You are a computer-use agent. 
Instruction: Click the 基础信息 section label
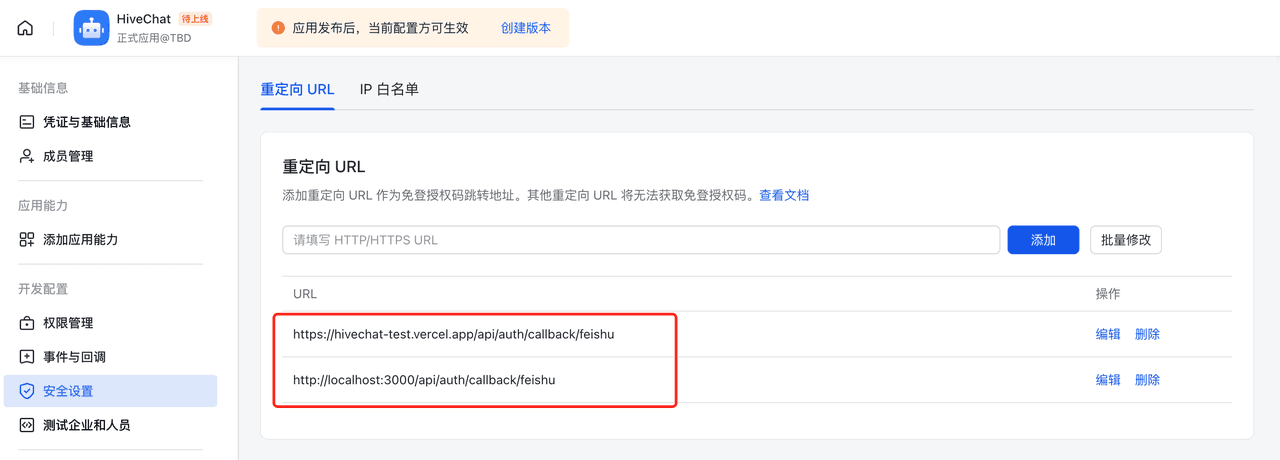43,88
